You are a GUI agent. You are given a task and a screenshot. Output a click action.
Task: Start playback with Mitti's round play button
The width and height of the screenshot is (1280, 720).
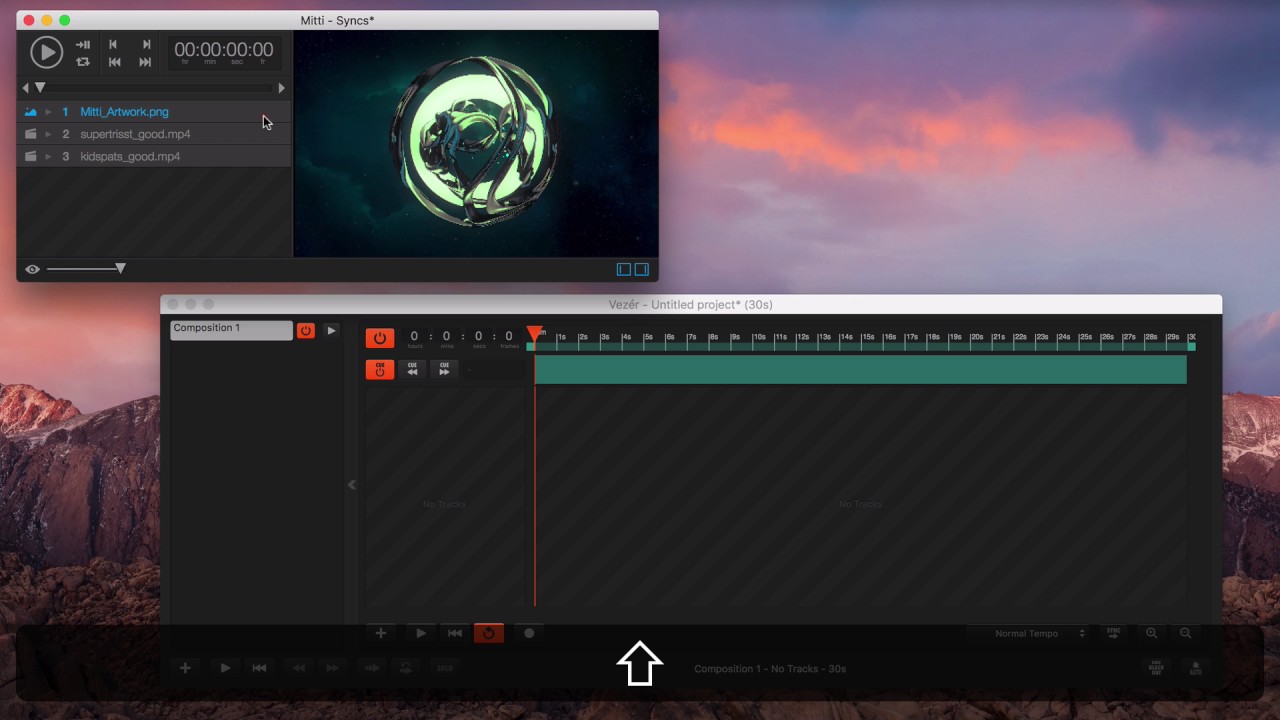click(x=46, y=52)
